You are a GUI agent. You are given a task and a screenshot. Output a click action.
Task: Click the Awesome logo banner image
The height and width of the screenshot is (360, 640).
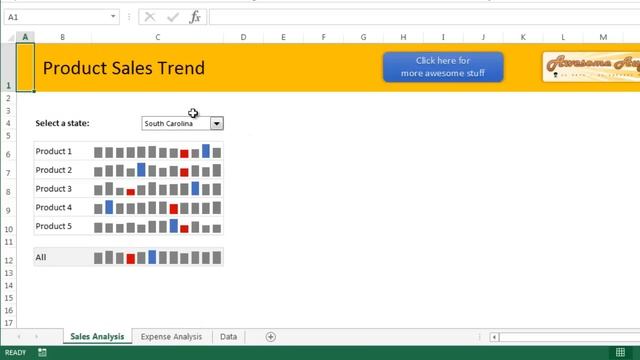(x=591, y=67)
